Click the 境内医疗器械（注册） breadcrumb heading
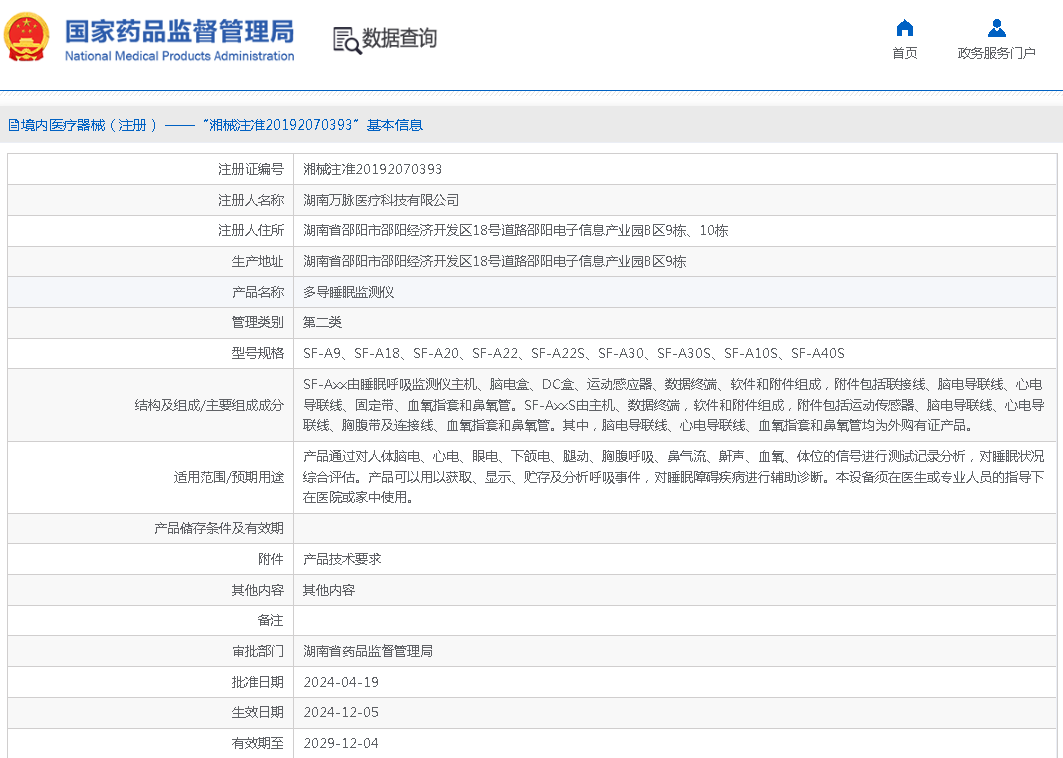 pyautogui.click(x=89, y=125)
